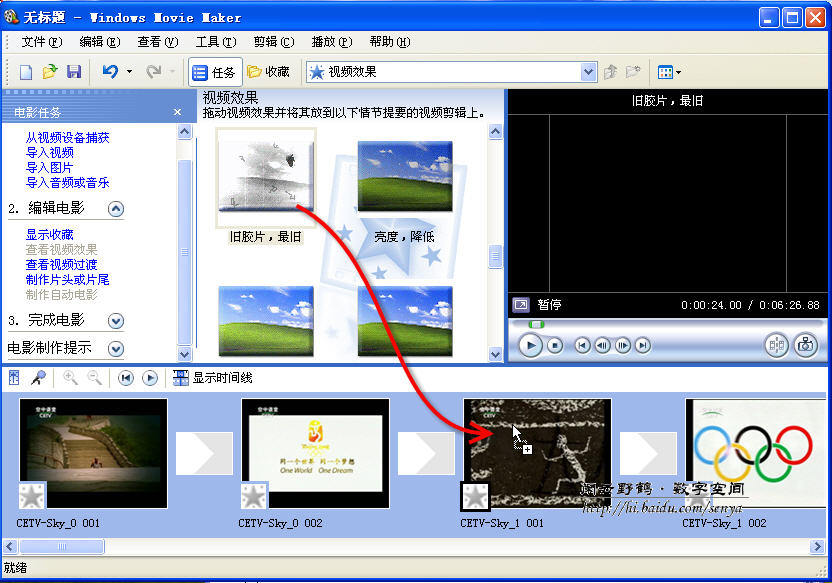832x583 pixels.
Task: Open the 文件 menu
Action: click(41, 42)
